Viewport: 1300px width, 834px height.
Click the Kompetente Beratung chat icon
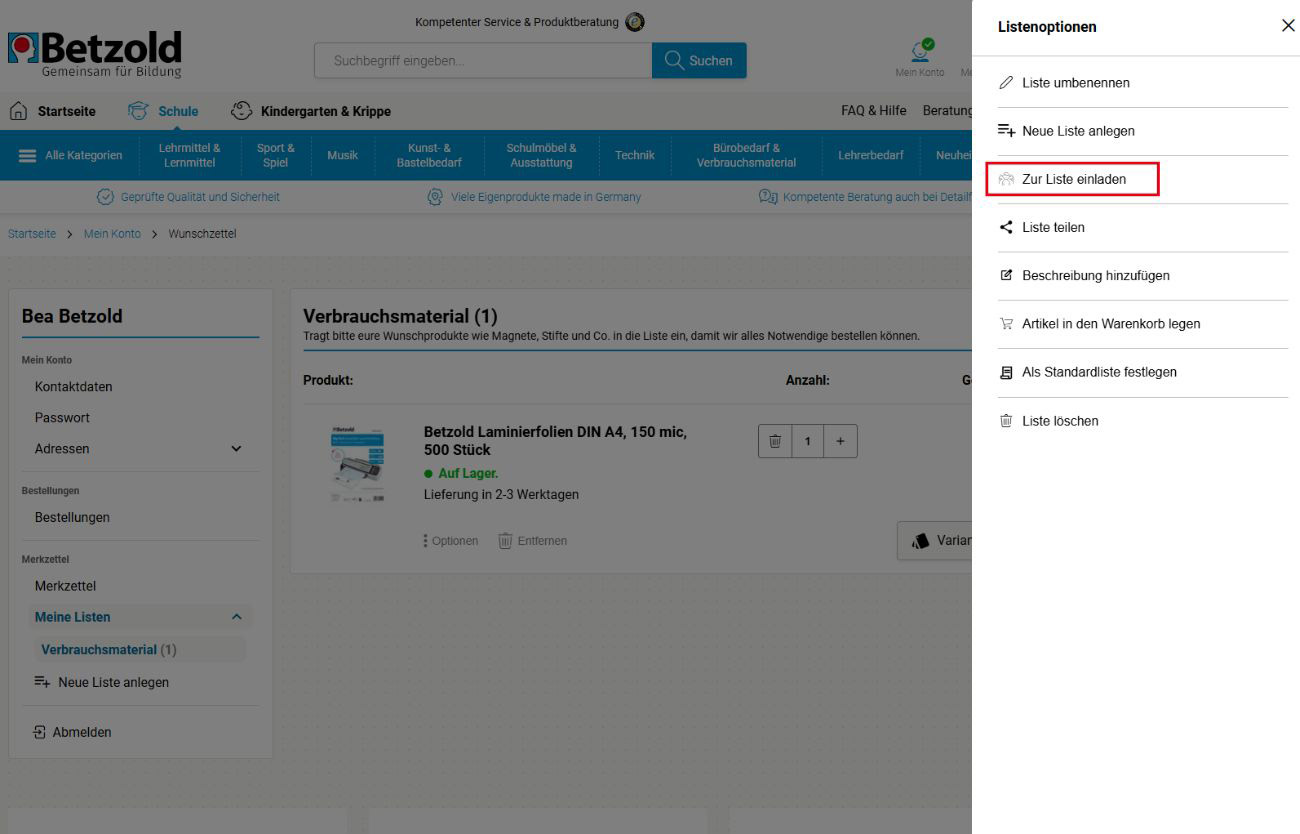point(768,197)
